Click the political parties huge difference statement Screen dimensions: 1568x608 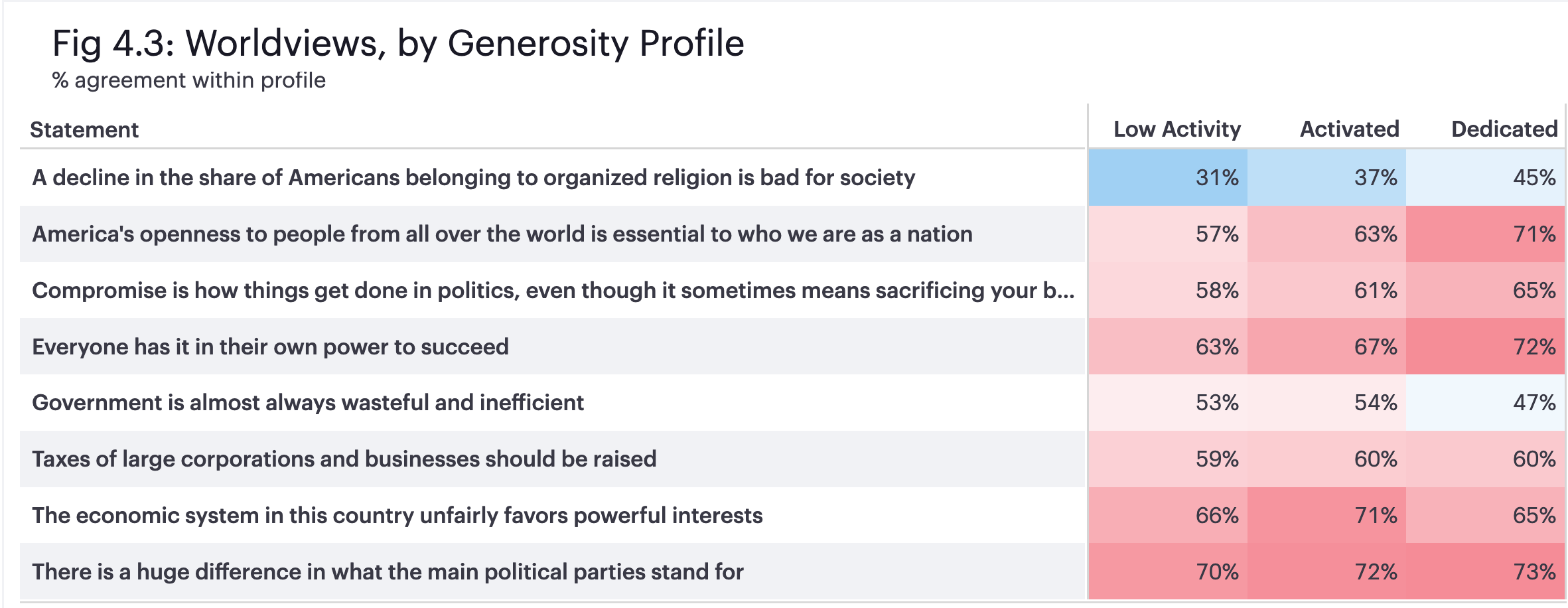388,572
